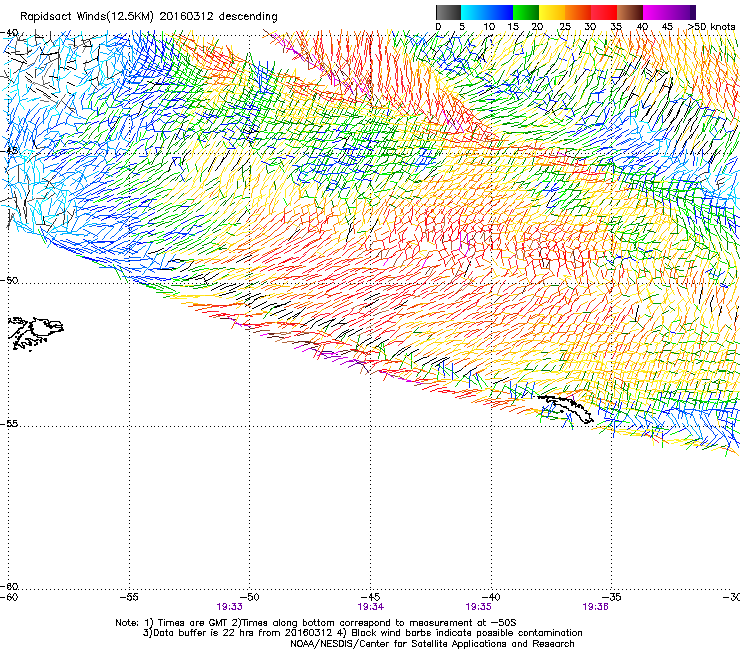This screenshot has width=740, height=650.
Task: Click the '25' legend scale label
Action: click(565, 27)
